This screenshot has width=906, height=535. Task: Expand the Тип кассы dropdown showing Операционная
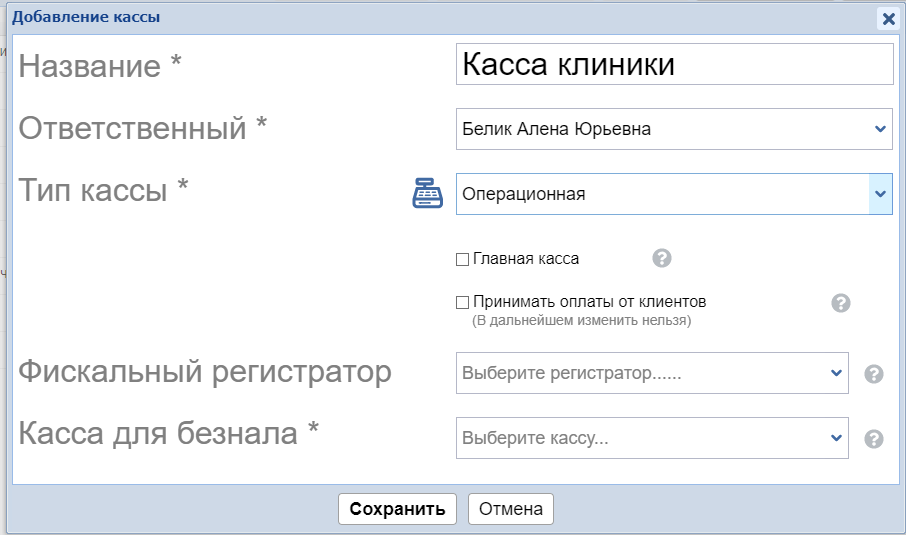[x=673, y=194]
